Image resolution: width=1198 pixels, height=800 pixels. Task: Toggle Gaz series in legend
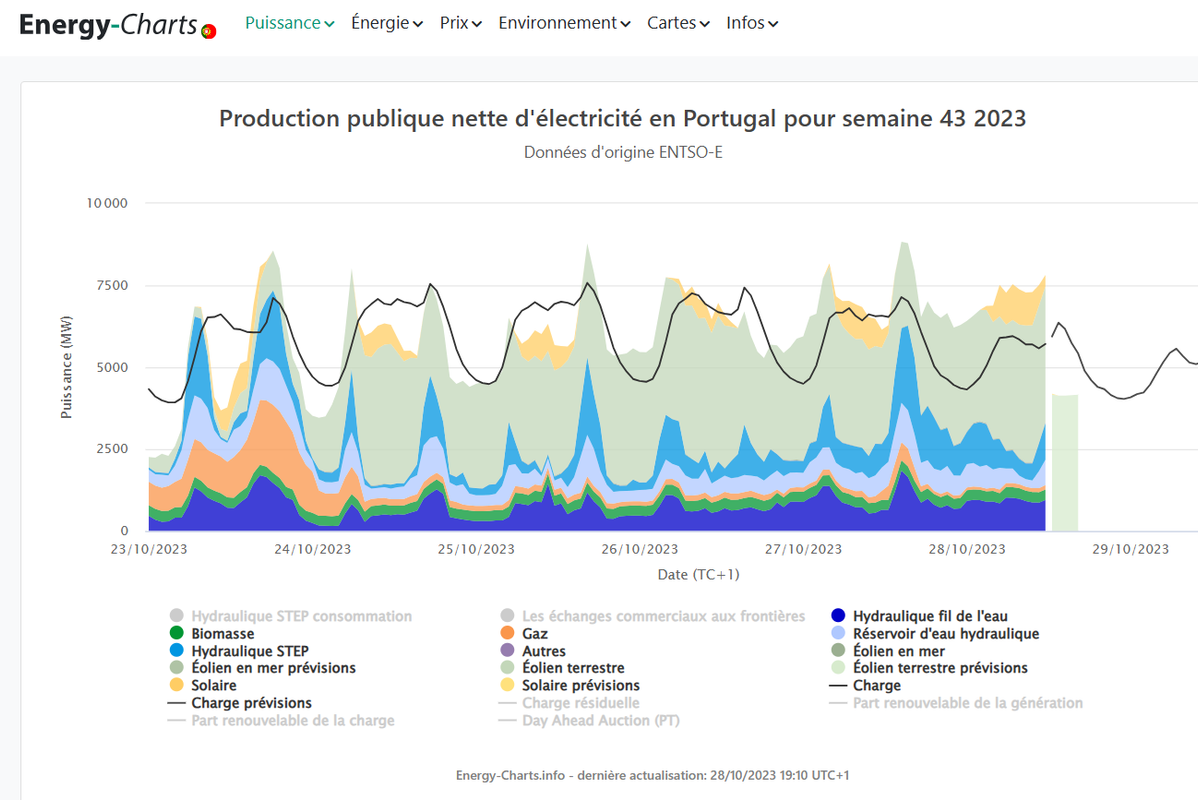pos(524,633)
